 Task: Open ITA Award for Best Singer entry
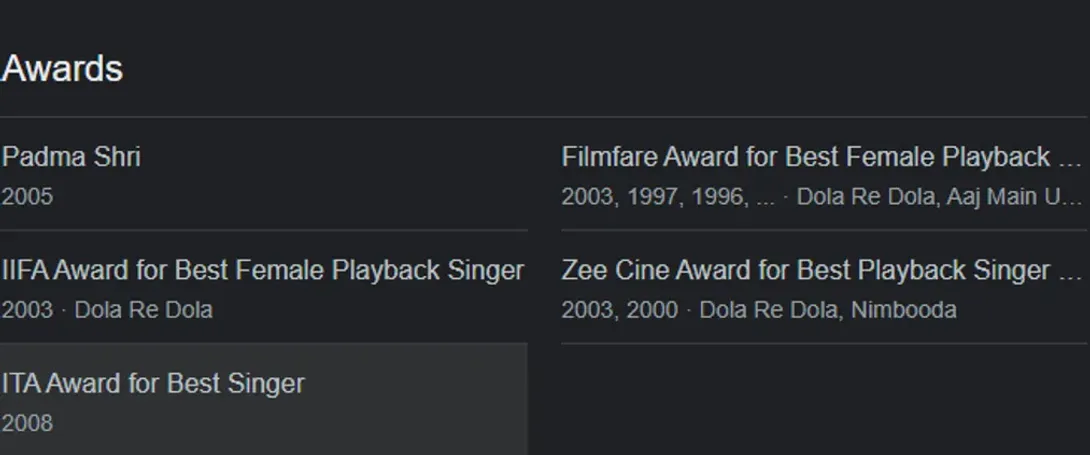click(x=153, y=383)
